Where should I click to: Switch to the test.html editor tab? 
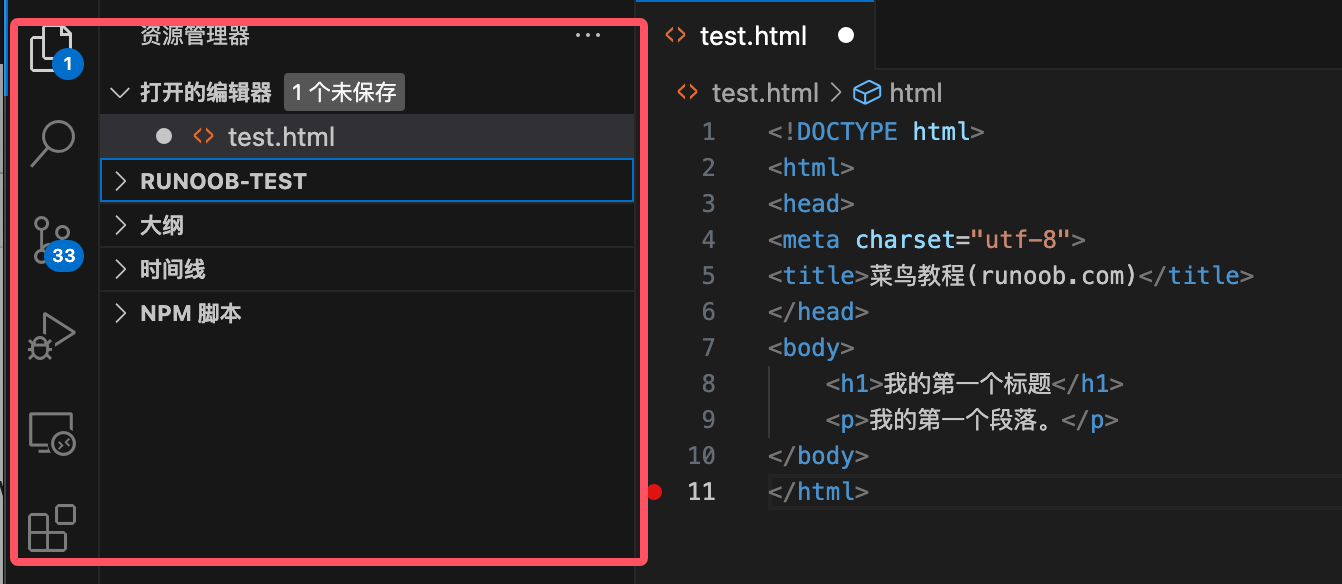pos(753,36)
